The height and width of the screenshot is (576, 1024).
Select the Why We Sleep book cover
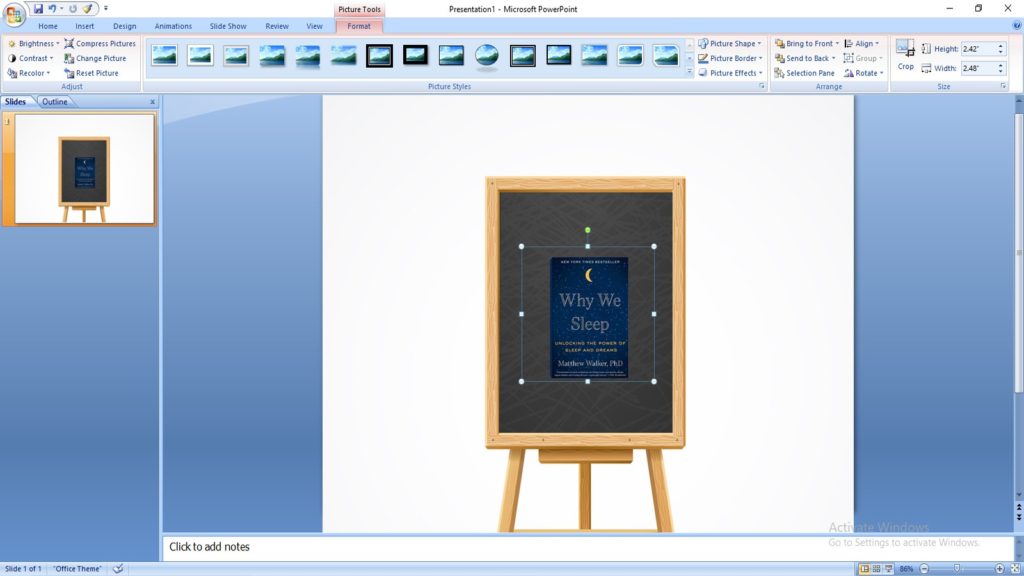(589, 317)
